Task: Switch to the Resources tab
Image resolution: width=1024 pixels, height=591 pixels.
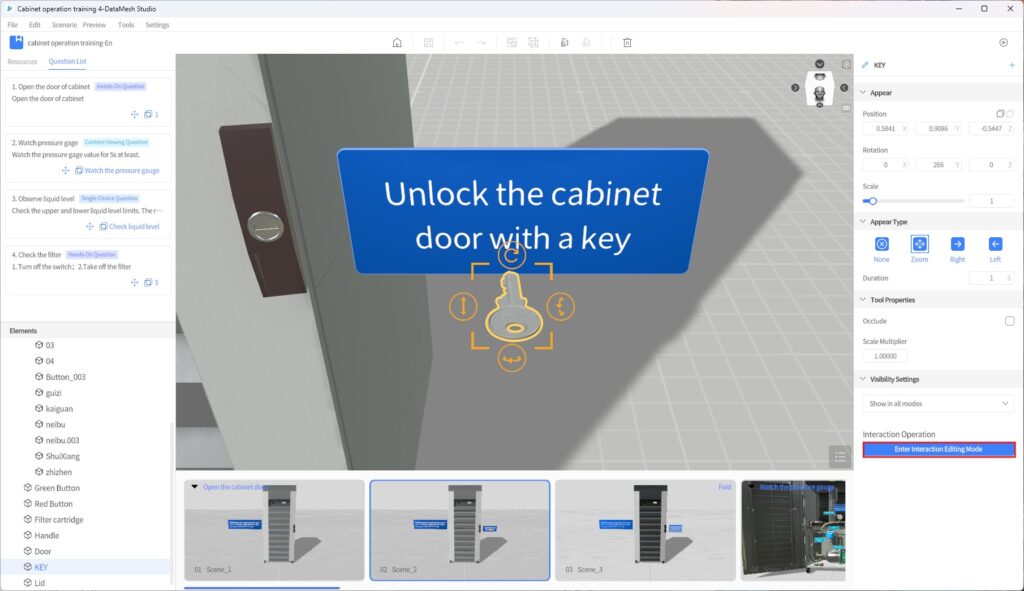Action: click(22, 62)
